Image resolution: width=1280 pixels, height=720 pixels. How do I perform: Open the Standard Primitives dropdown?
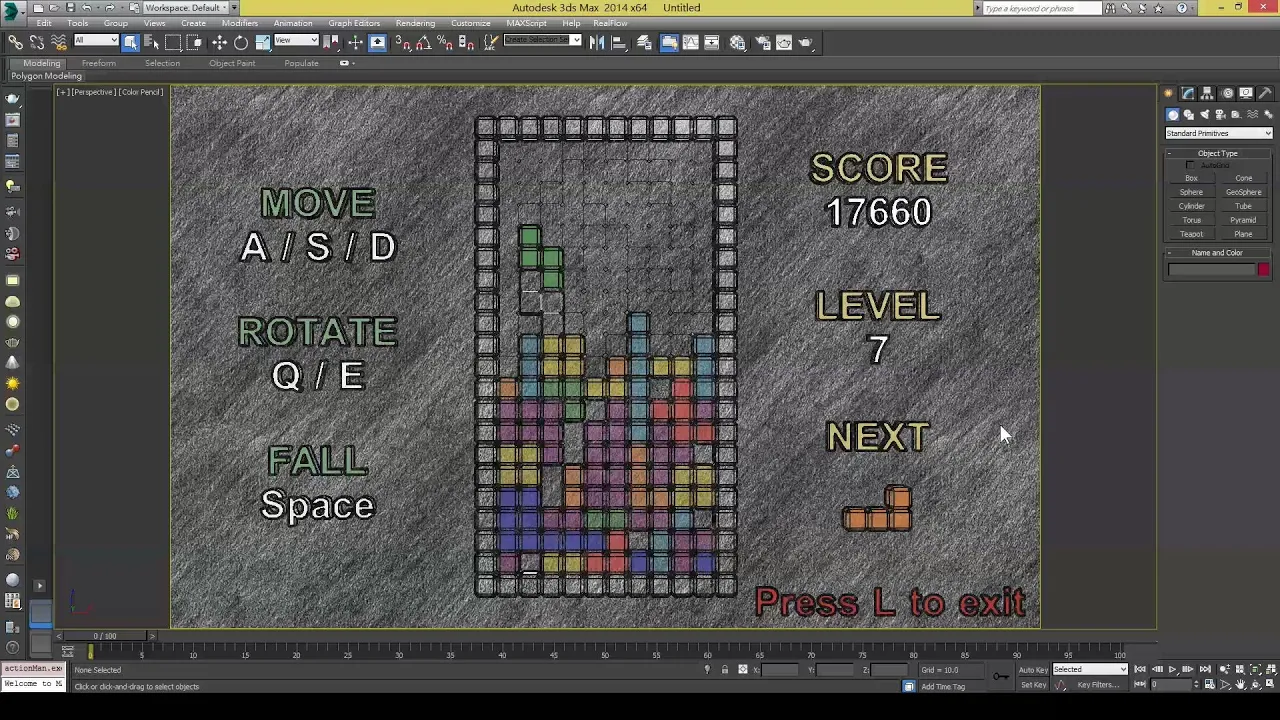click(1219, 133)
